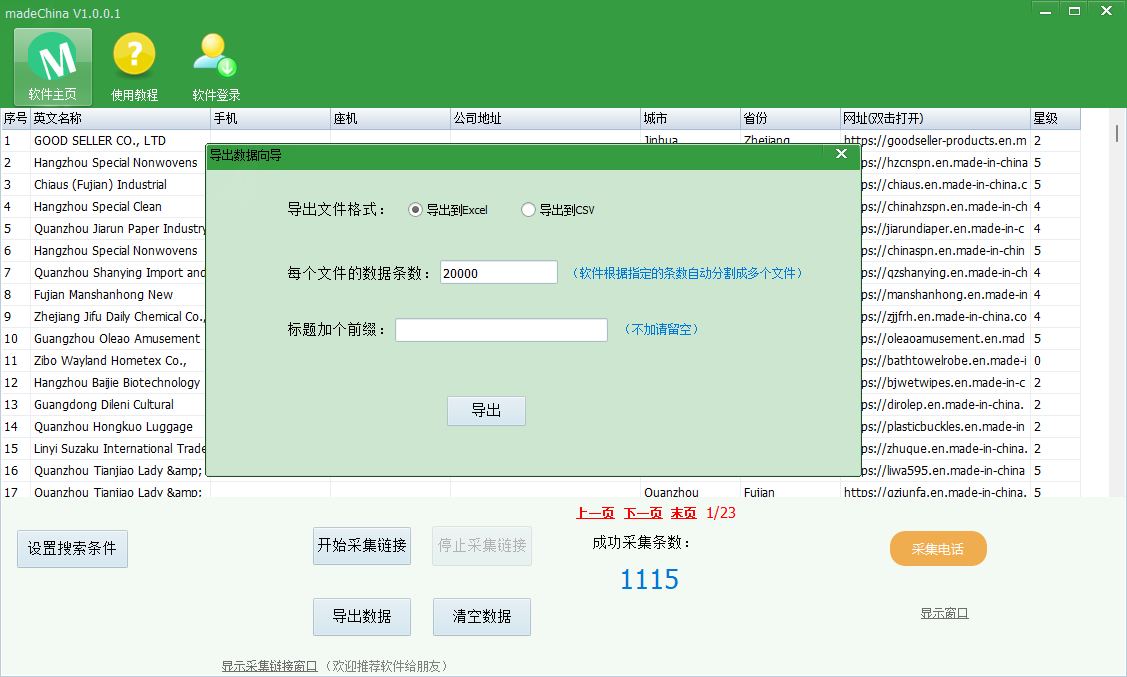1127x677 pixels.
Task: Click Quanzhou city cell in row 17
Action: point(691,490)
